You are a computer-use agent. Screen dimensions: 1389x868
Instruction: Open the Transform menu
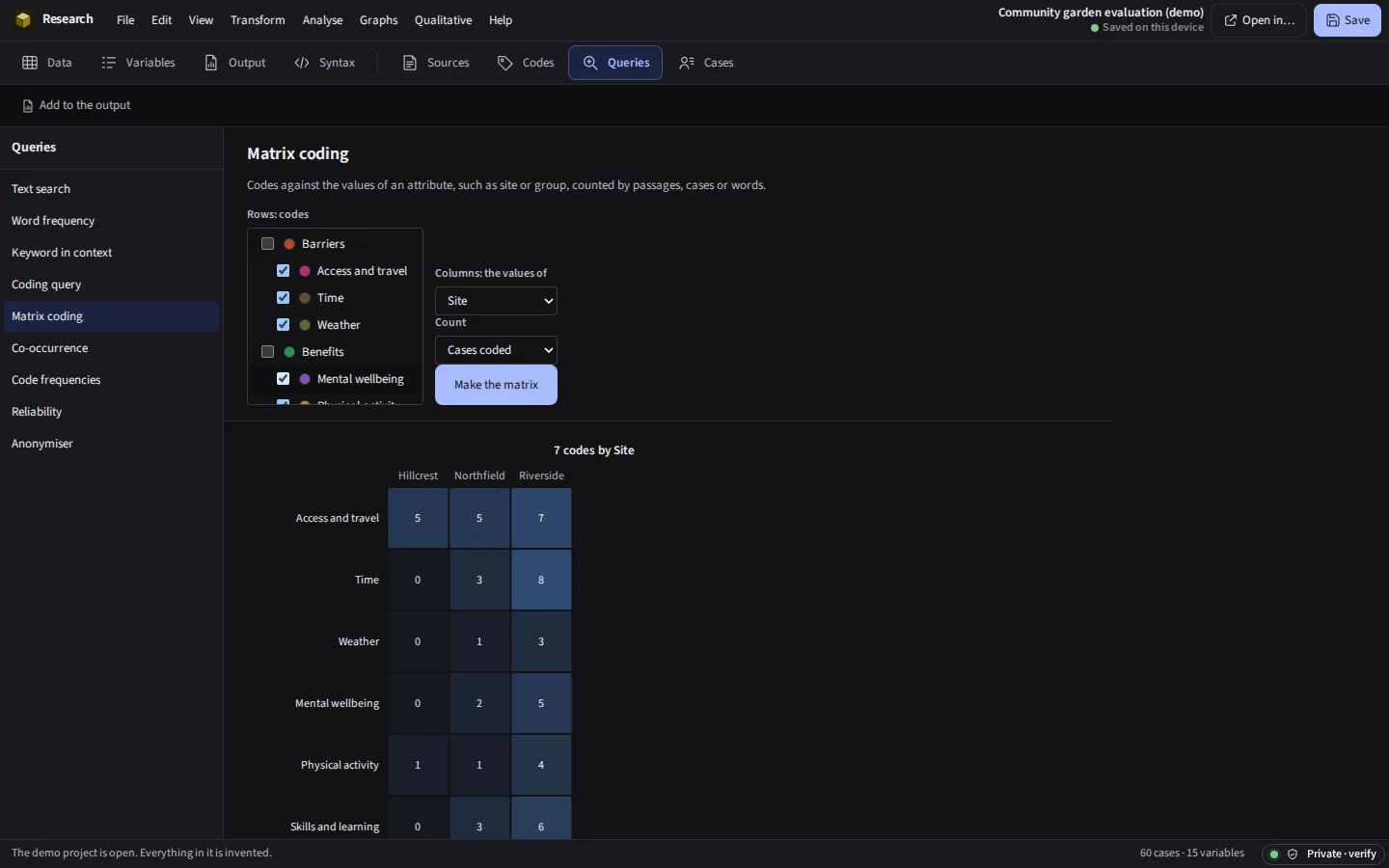(258, 20)
